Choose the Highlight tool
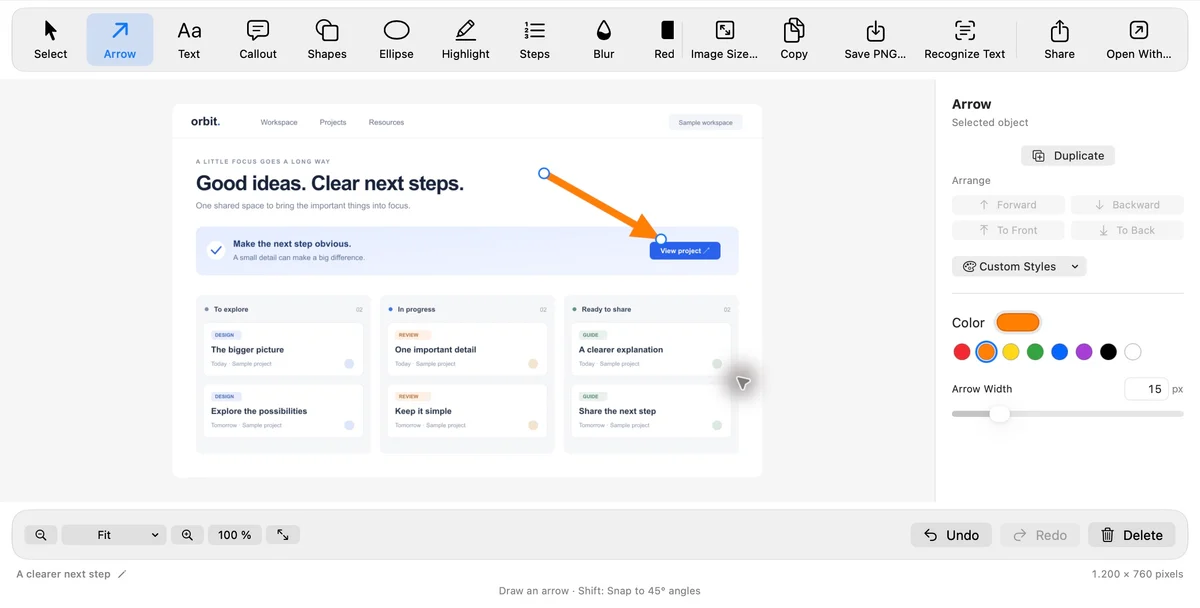 tap(466, 40)
